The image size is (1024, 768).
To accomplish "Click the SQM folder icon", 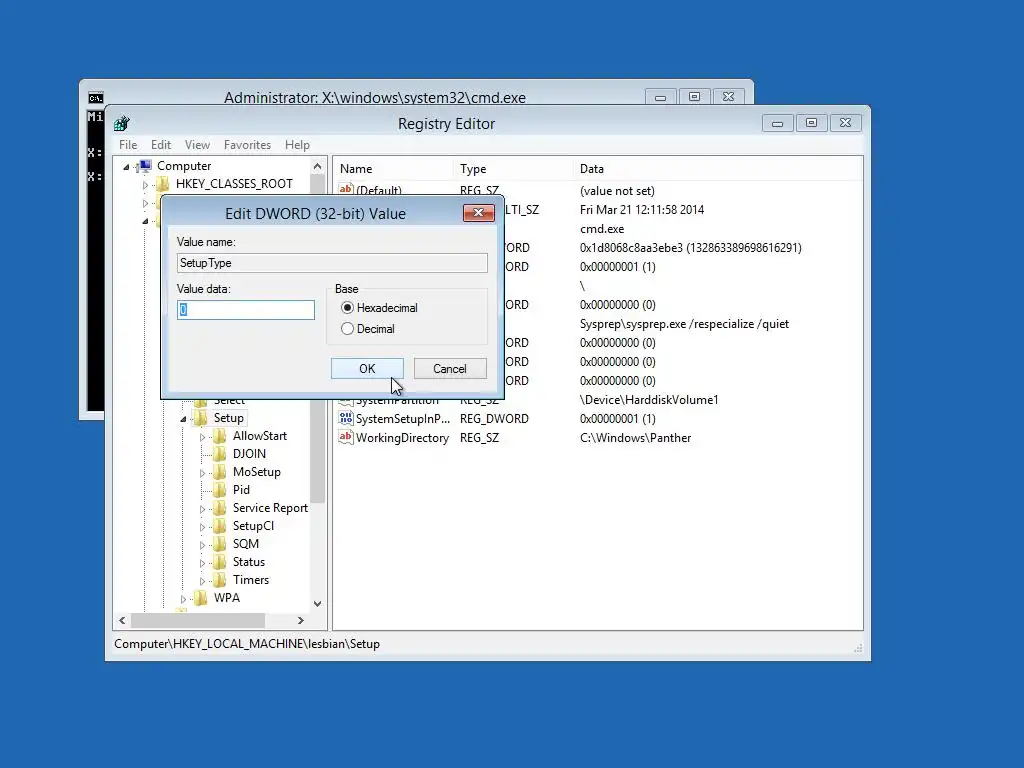I will 220,544.
